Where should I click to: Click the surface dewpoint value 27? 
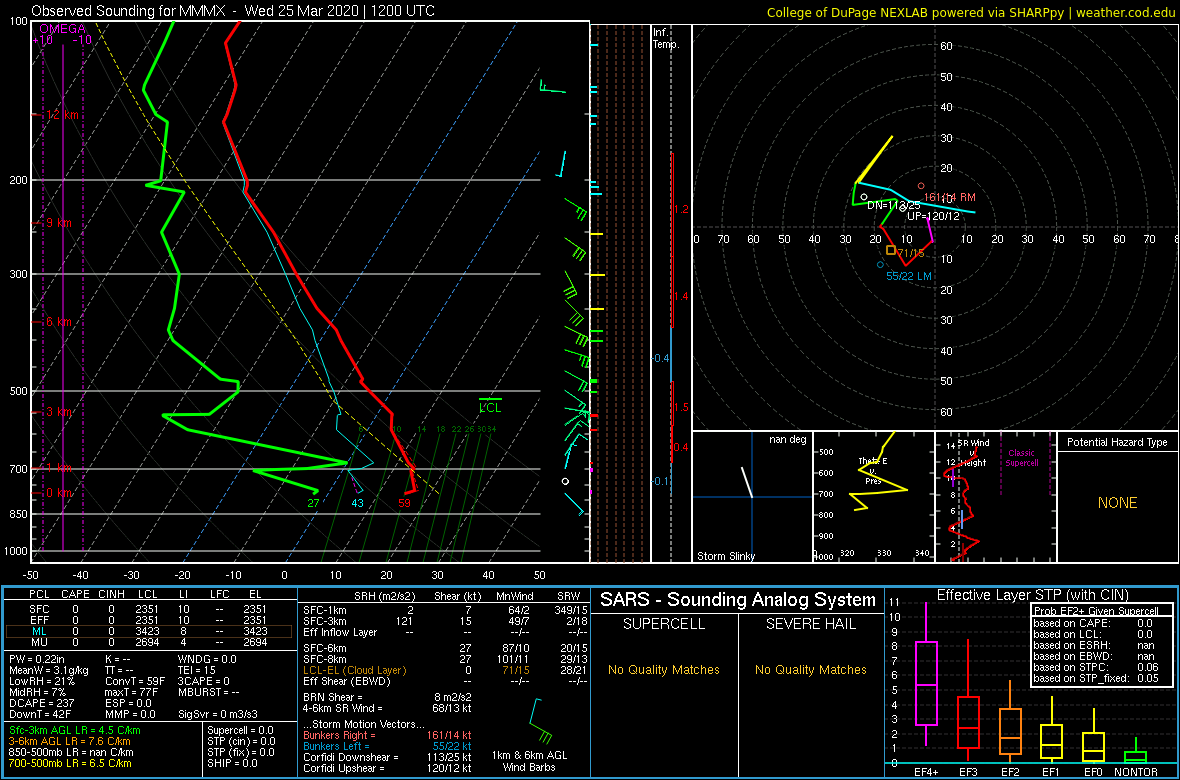[314, 503]
